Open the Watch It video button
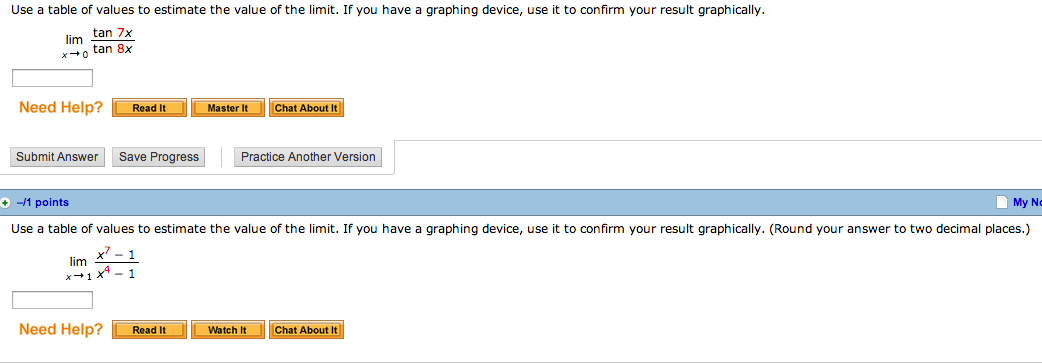The width and height of the screenshot is (1042, 363). coord(228,330)
